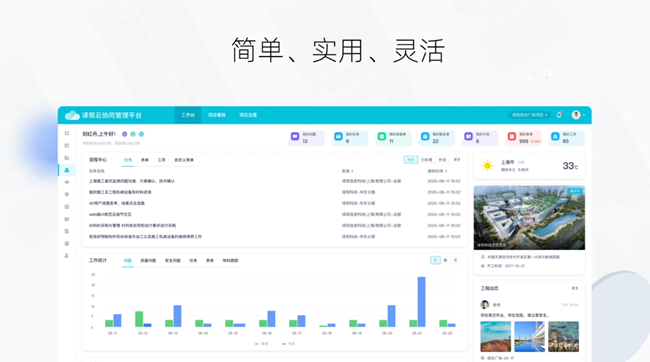This screenshot has width=650, height=362.
Task: Click the aerial project rendering thumbnail
Action: point(529,218)
